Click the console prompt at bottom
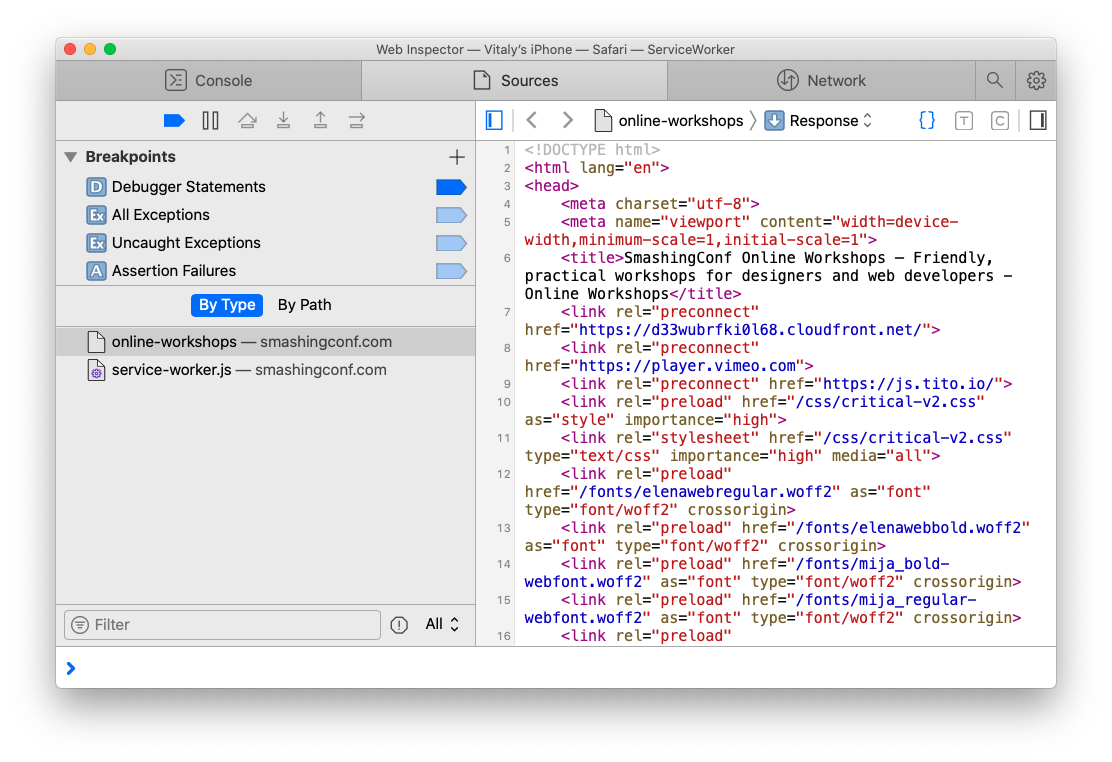Screen dimensions: 1112x762 556,668
